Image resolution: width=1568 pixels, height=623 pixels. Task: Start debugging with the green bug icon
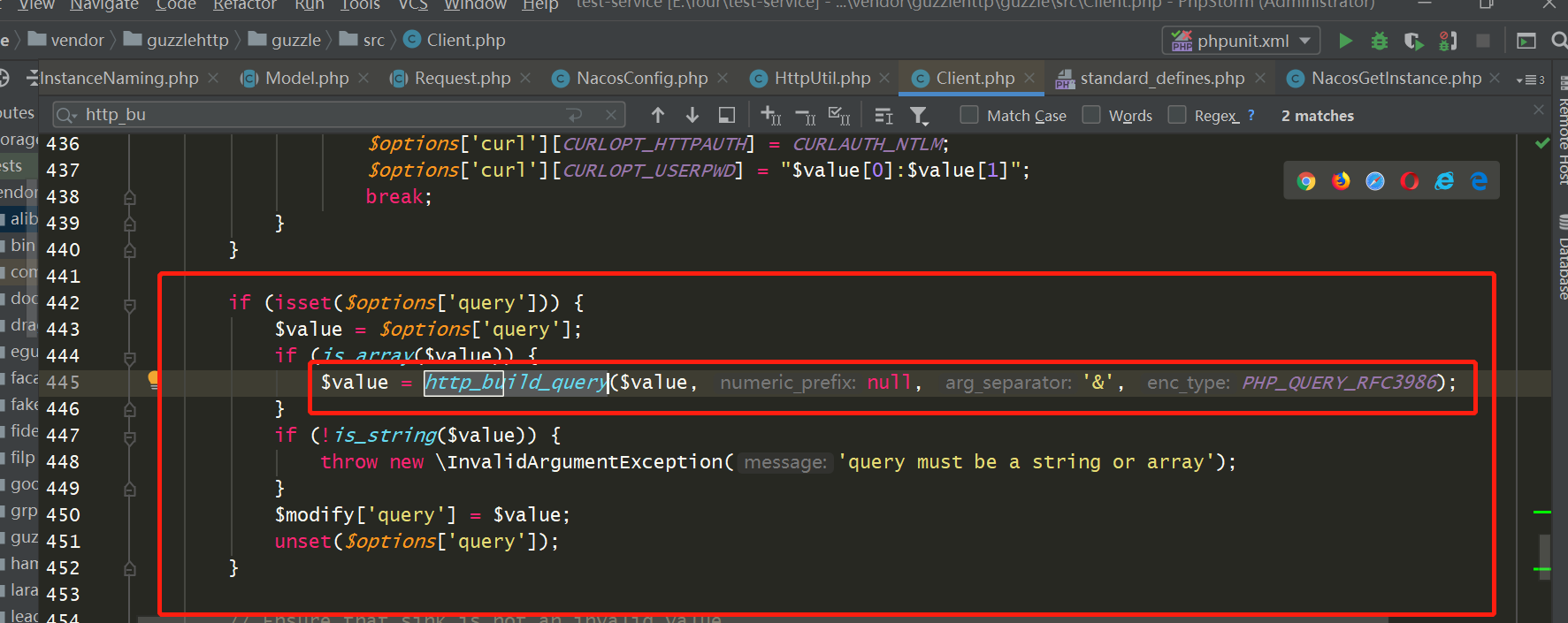[1379, 41]
